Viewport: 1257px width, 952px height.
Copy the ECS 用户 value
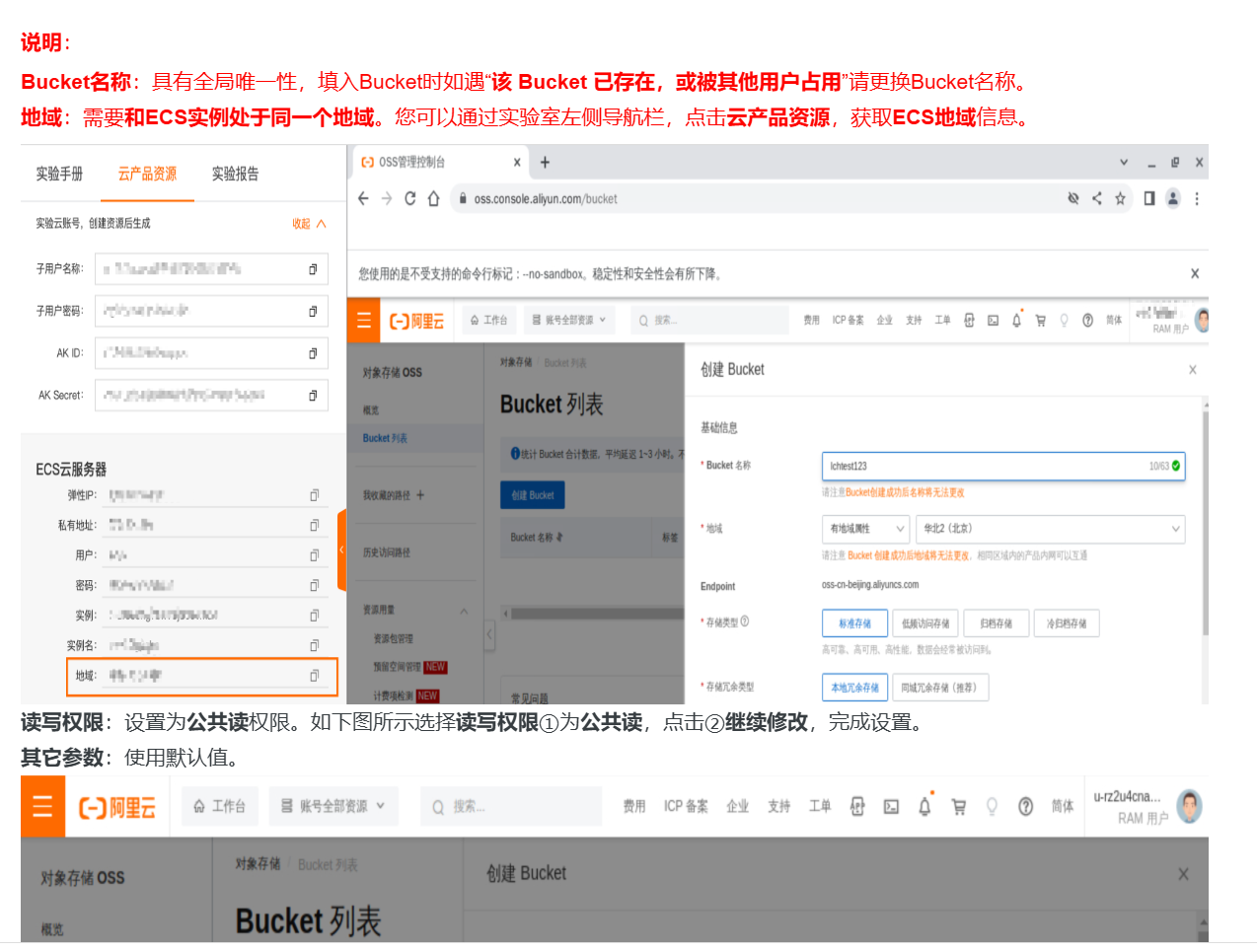pos(314,555)
